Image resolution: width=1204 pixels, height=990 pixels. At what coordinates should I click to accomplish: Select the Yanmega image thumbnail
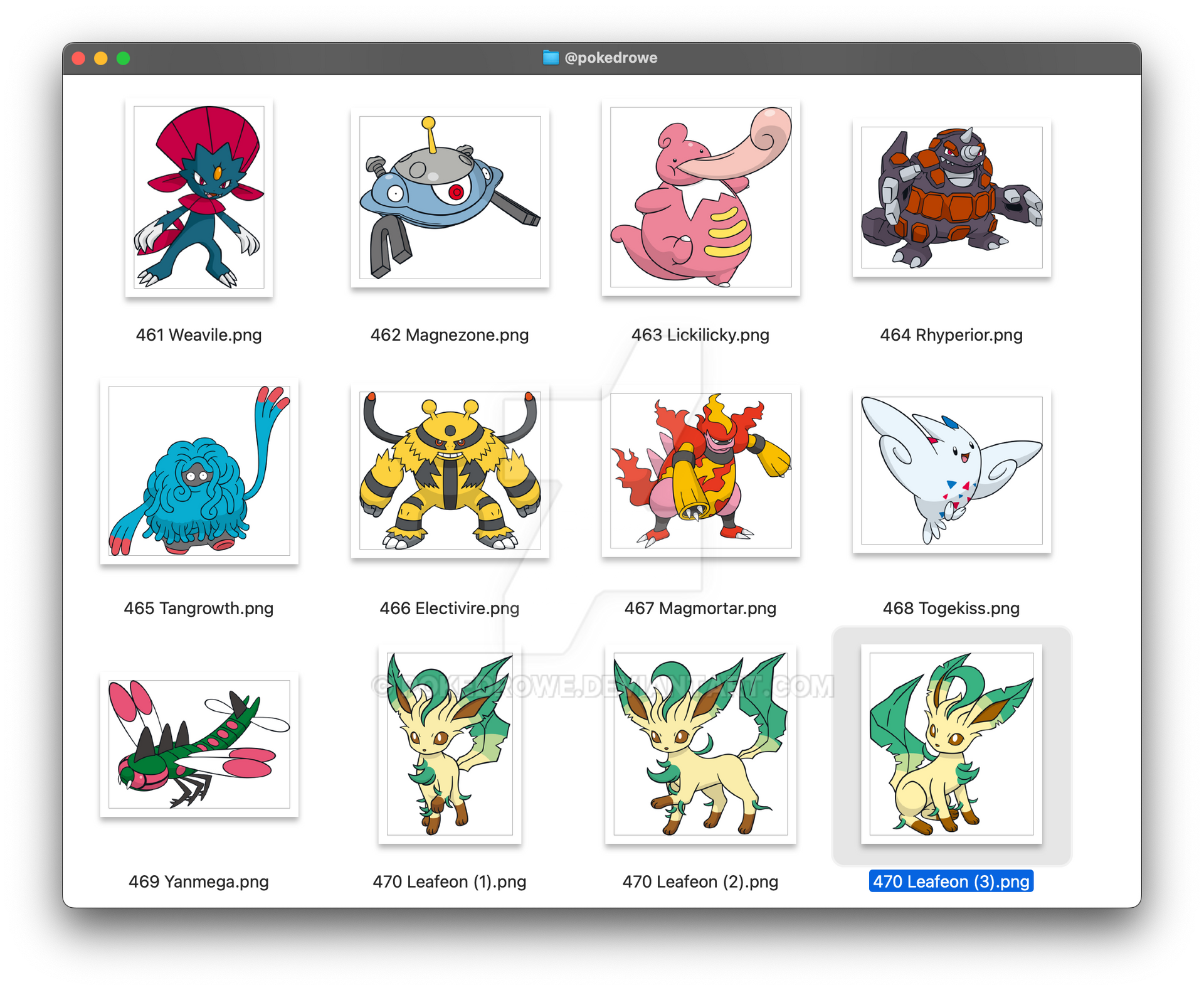click(199, 744)
